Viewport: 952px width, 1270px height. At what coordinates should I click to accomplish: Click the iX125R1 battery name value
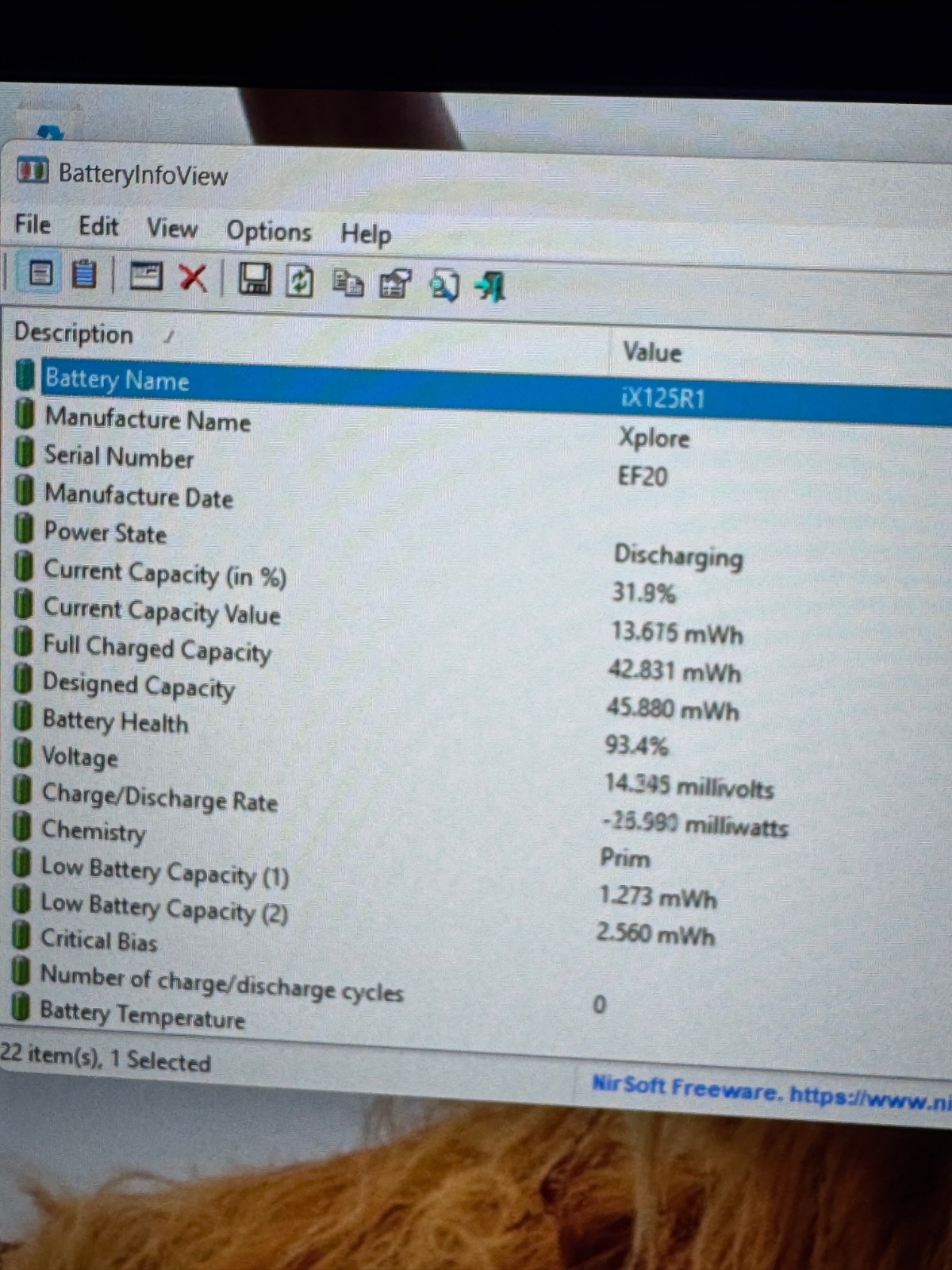(x=663, y=398)
